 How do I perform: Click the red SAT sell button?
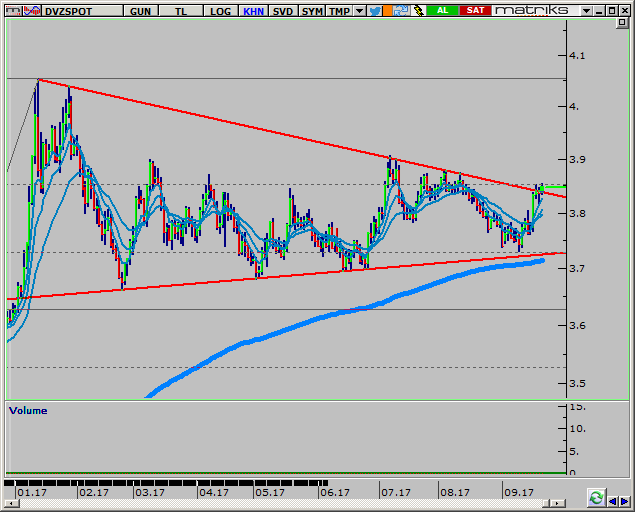(x=475, y=11)
